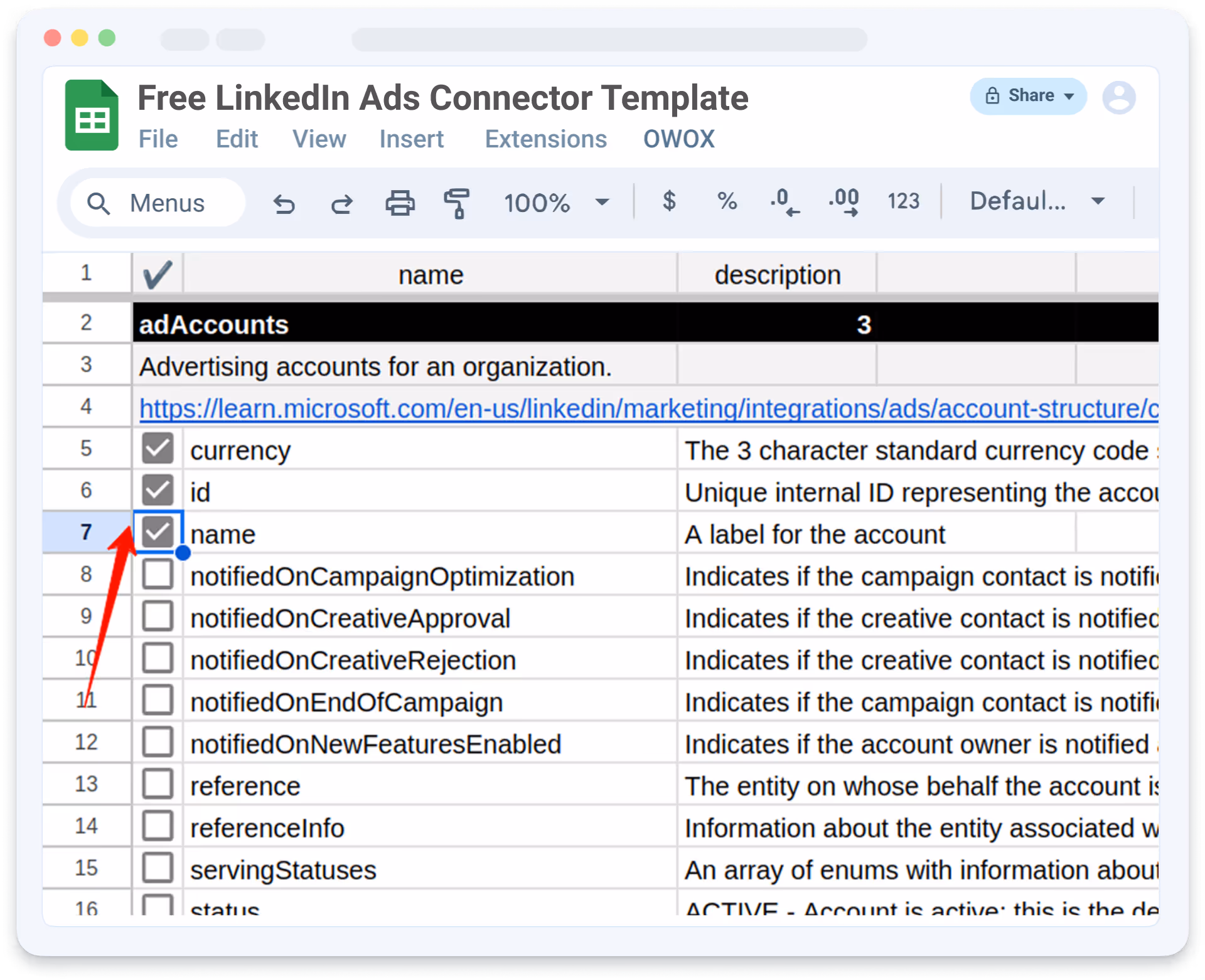1205x980 pixels.
Task: Format as currency with dollar icon
Action: coord(669,201)
